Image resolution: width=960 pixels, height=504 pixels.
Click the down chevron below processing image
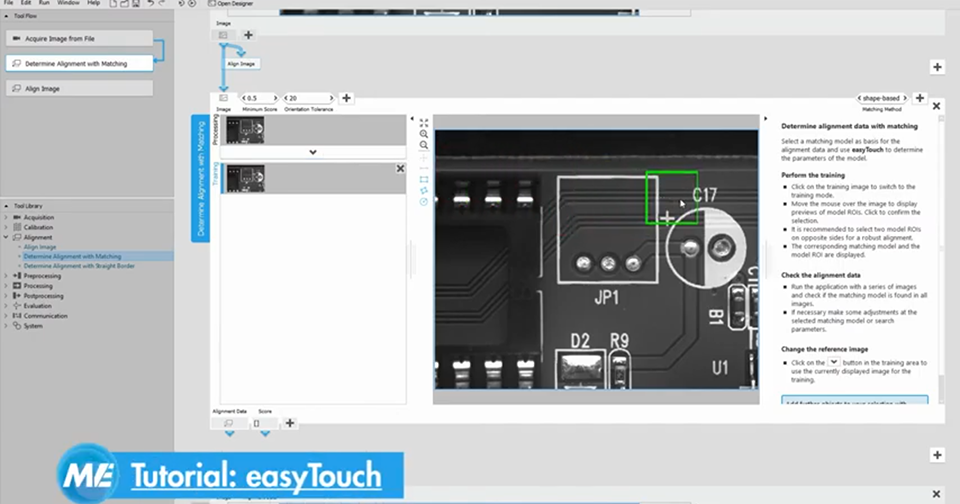313,152
